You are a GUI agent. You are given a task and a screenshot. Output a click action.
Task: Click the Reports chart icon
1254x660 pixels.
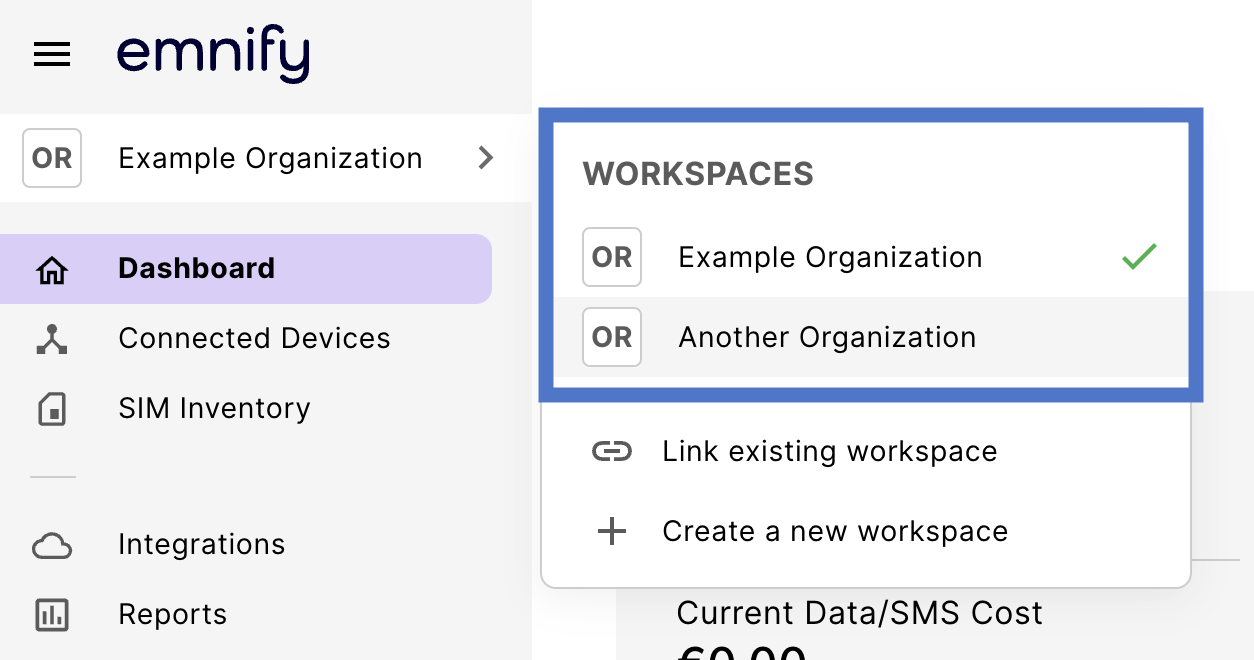[52, 615]
